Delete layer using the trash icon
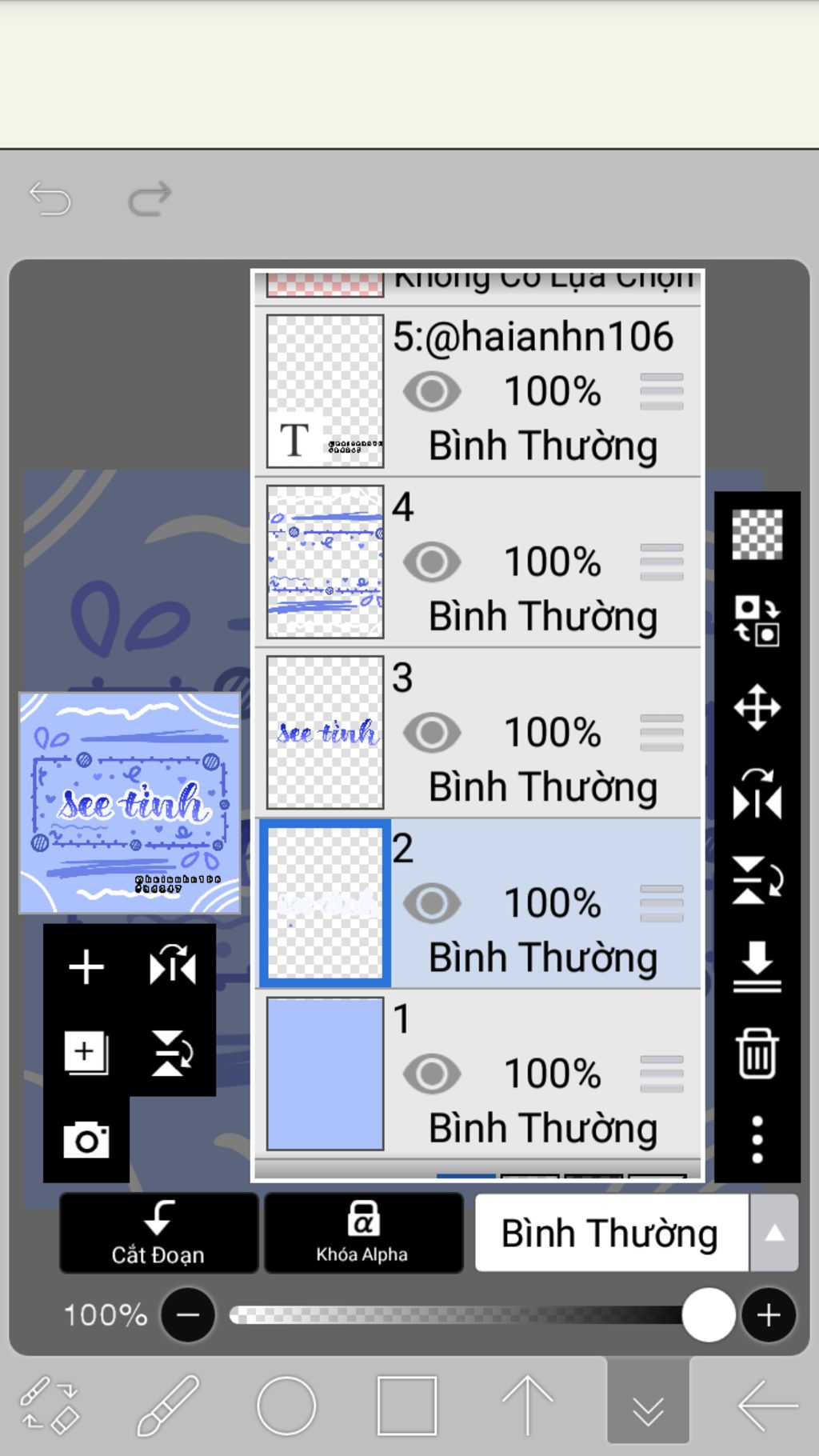 (757, 1053)
